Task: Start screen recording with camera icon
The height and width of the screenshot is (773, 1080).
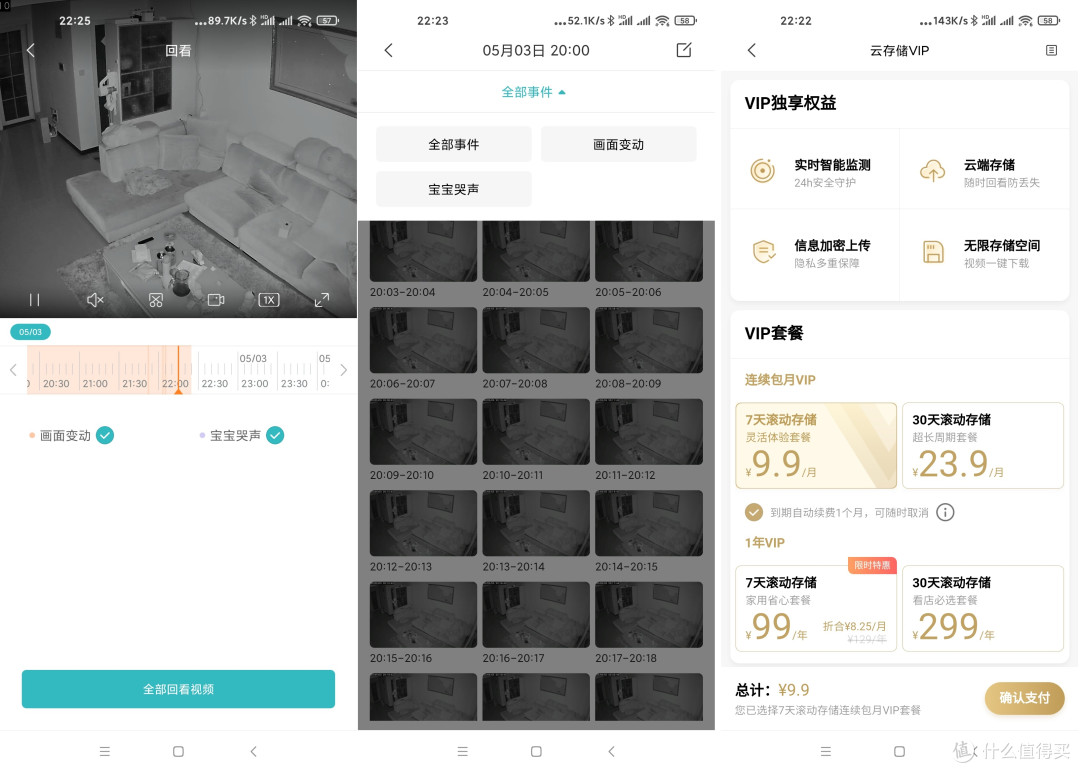Action: pyautogui.click(x=216, y=300)
